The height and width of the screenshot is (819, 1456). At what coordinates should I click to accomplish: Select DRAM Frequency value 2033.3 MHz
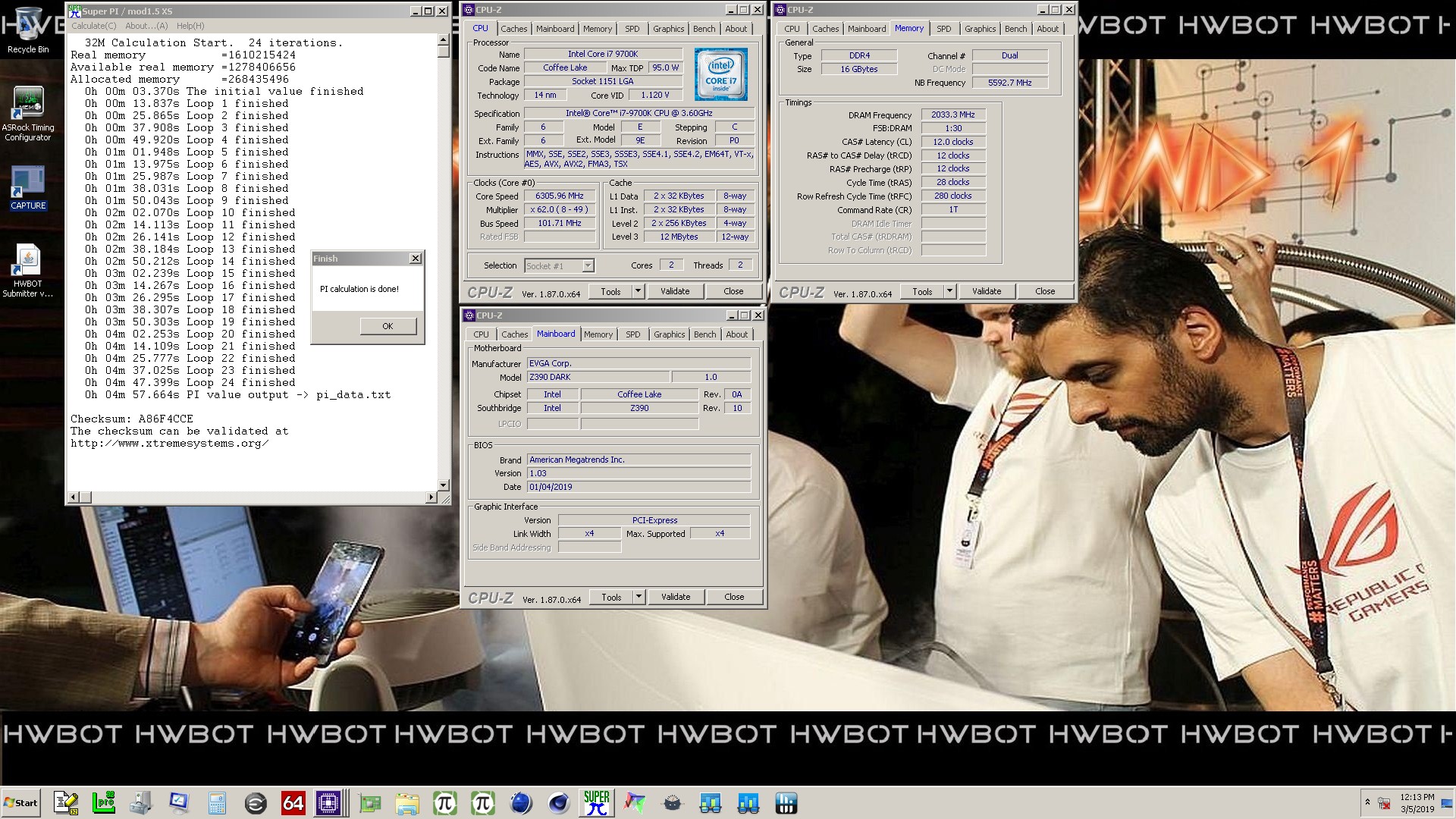coord(953,115)
